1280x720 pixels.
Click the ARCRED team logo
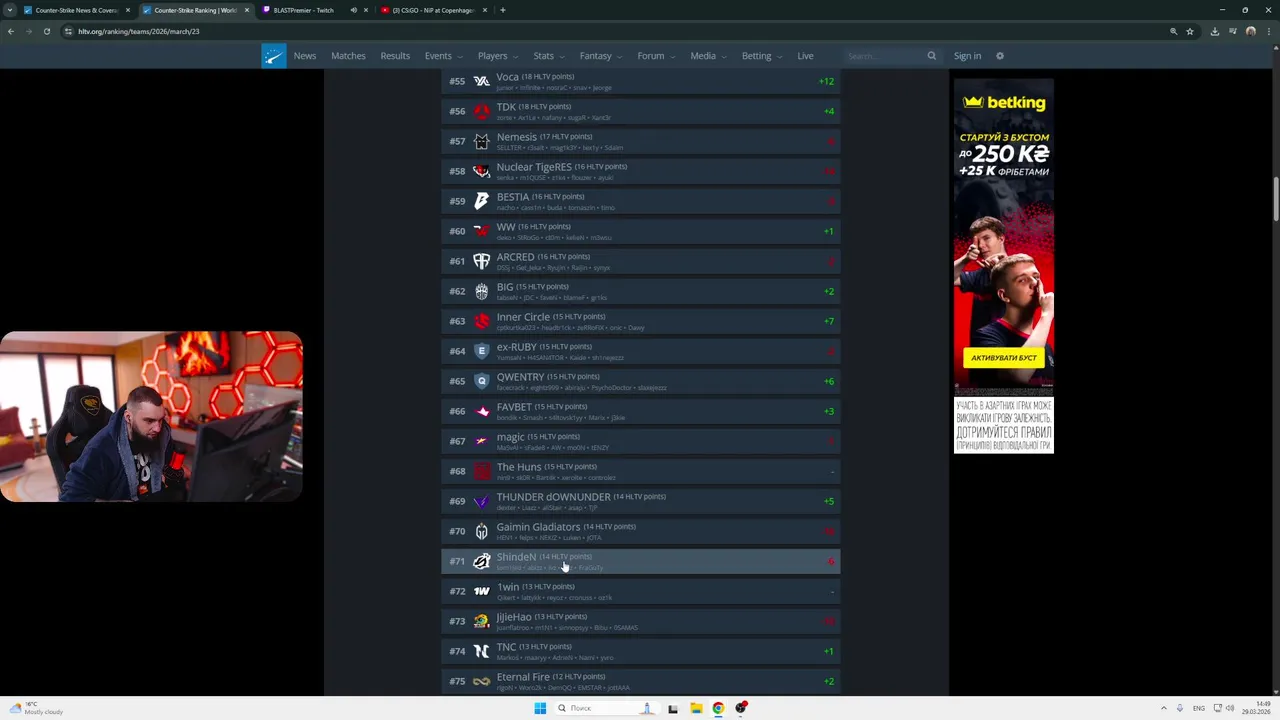(x=481, y=261)
